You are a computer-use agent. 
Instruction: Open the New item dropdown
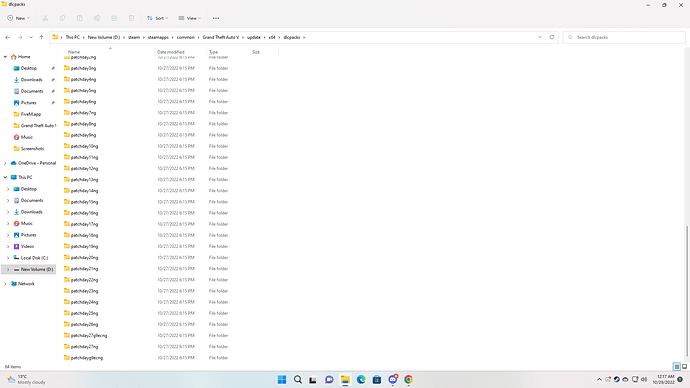click(18, 18)
